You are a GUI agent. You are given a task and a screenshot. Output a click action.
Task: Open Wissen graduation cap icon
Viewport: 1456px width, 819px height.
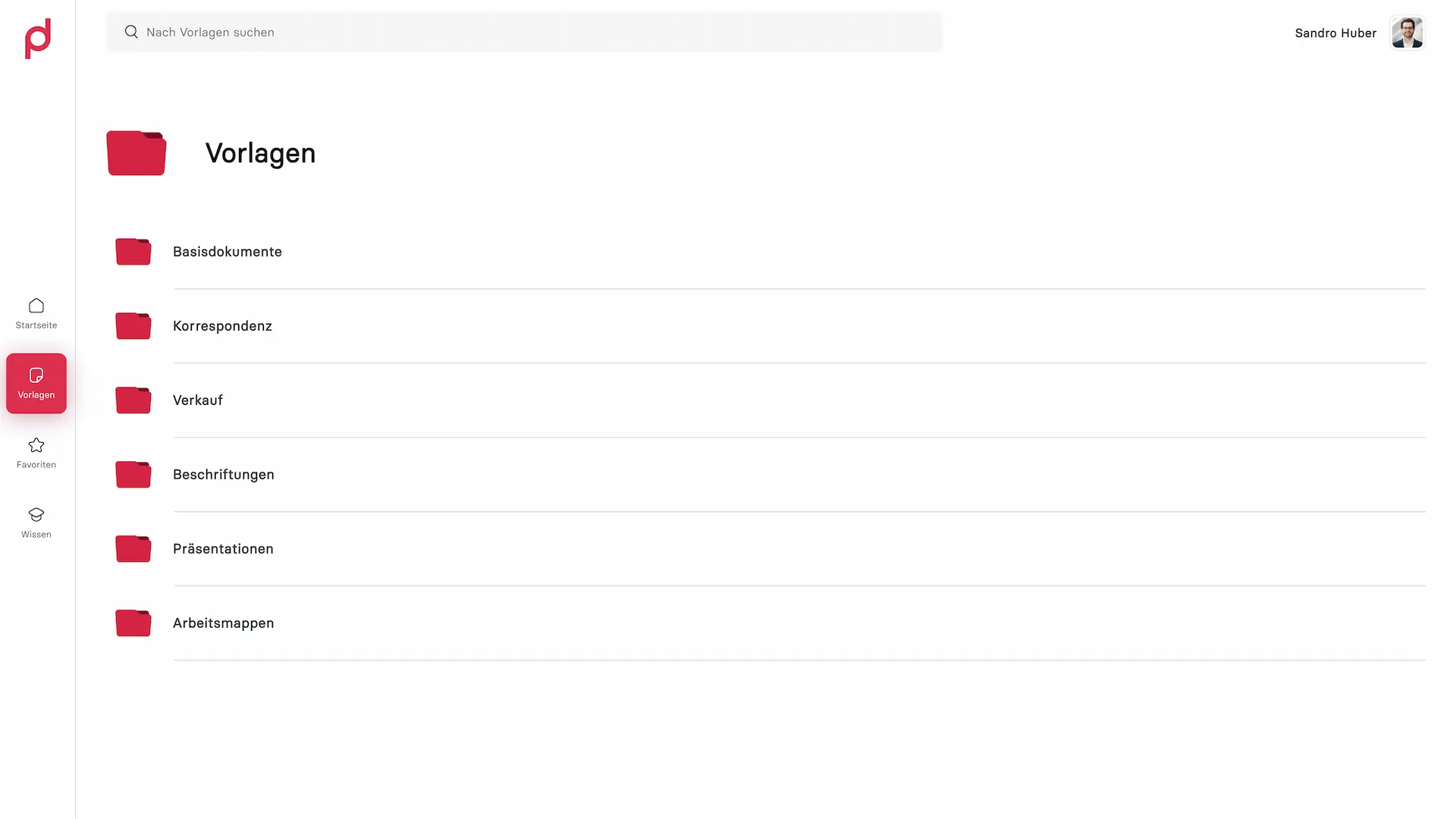click(36, 515)
